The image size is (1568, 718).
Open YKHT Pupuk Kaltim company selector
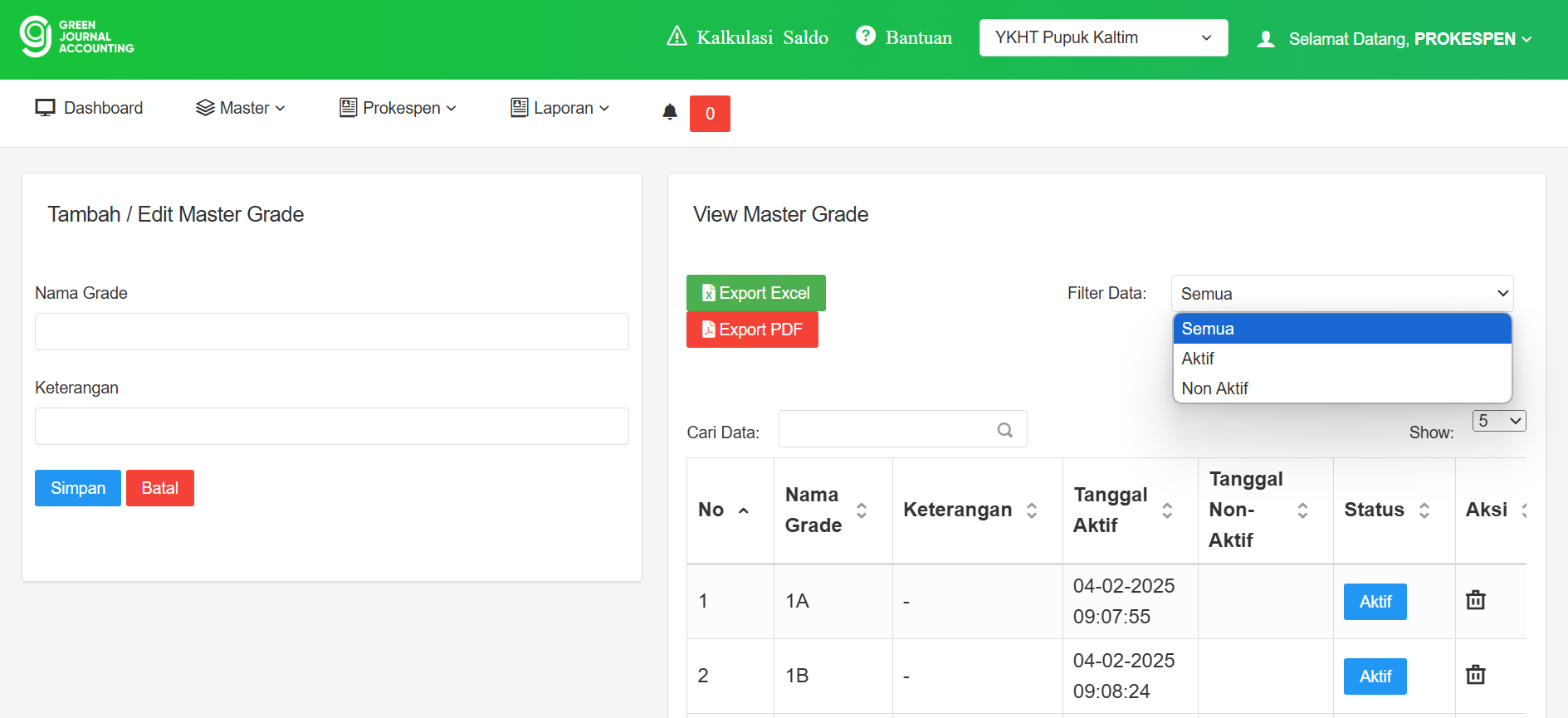coord(1102,38)
